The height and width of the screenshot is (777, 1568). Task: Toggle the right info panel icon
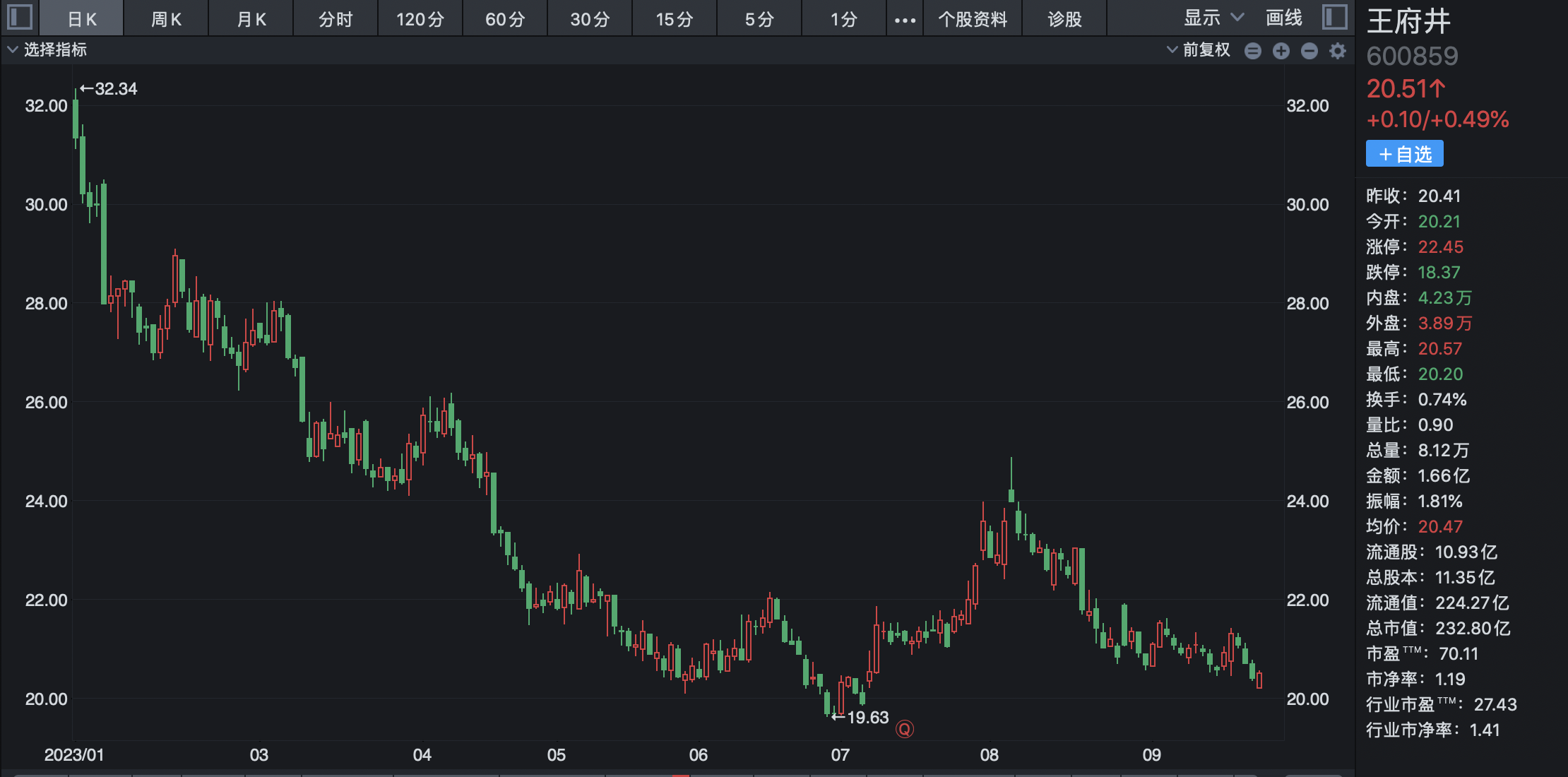click(x=1334, y=17)
